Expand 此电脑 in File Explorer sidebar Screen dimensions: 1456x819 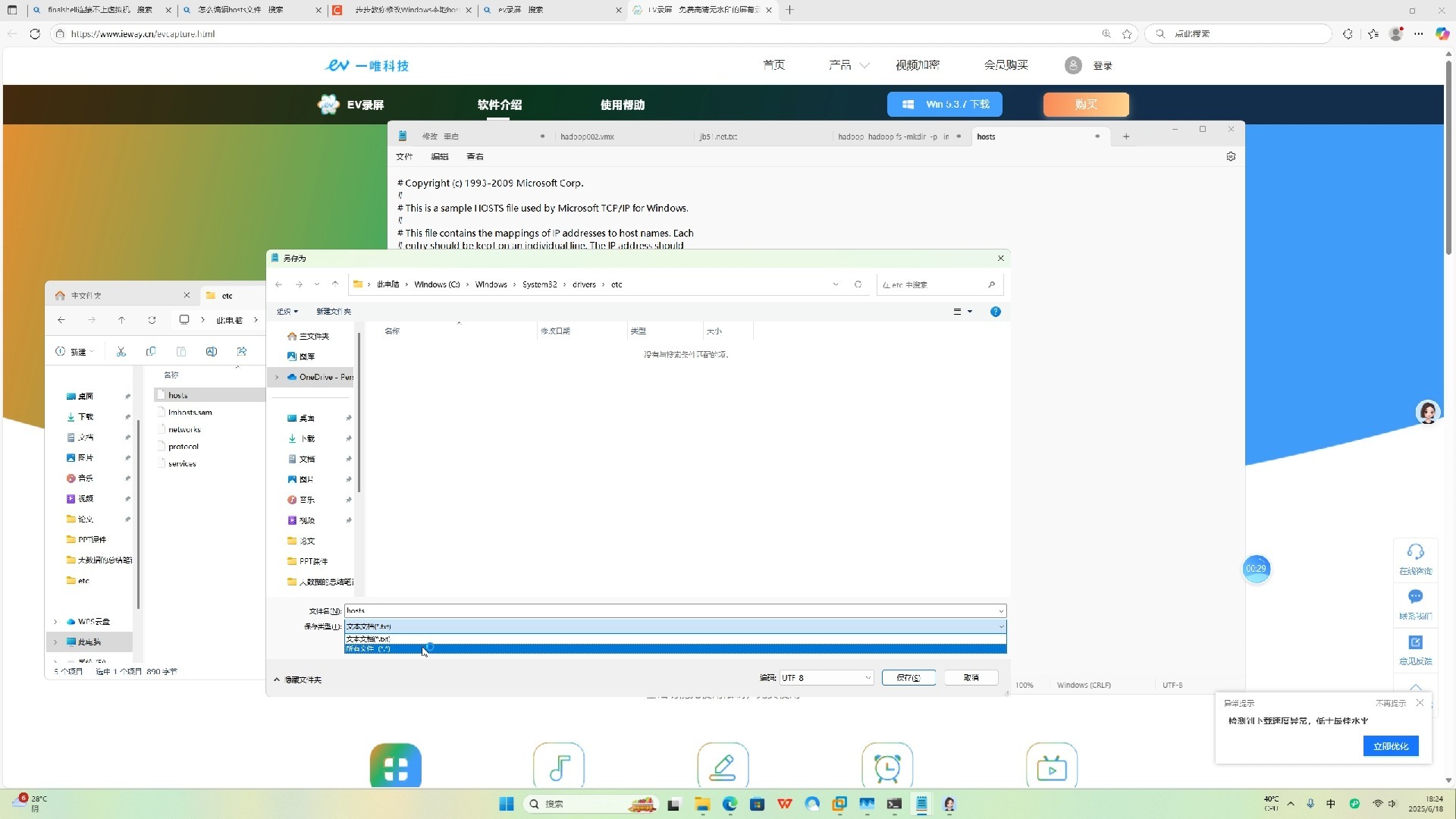(x=55, y=642)
